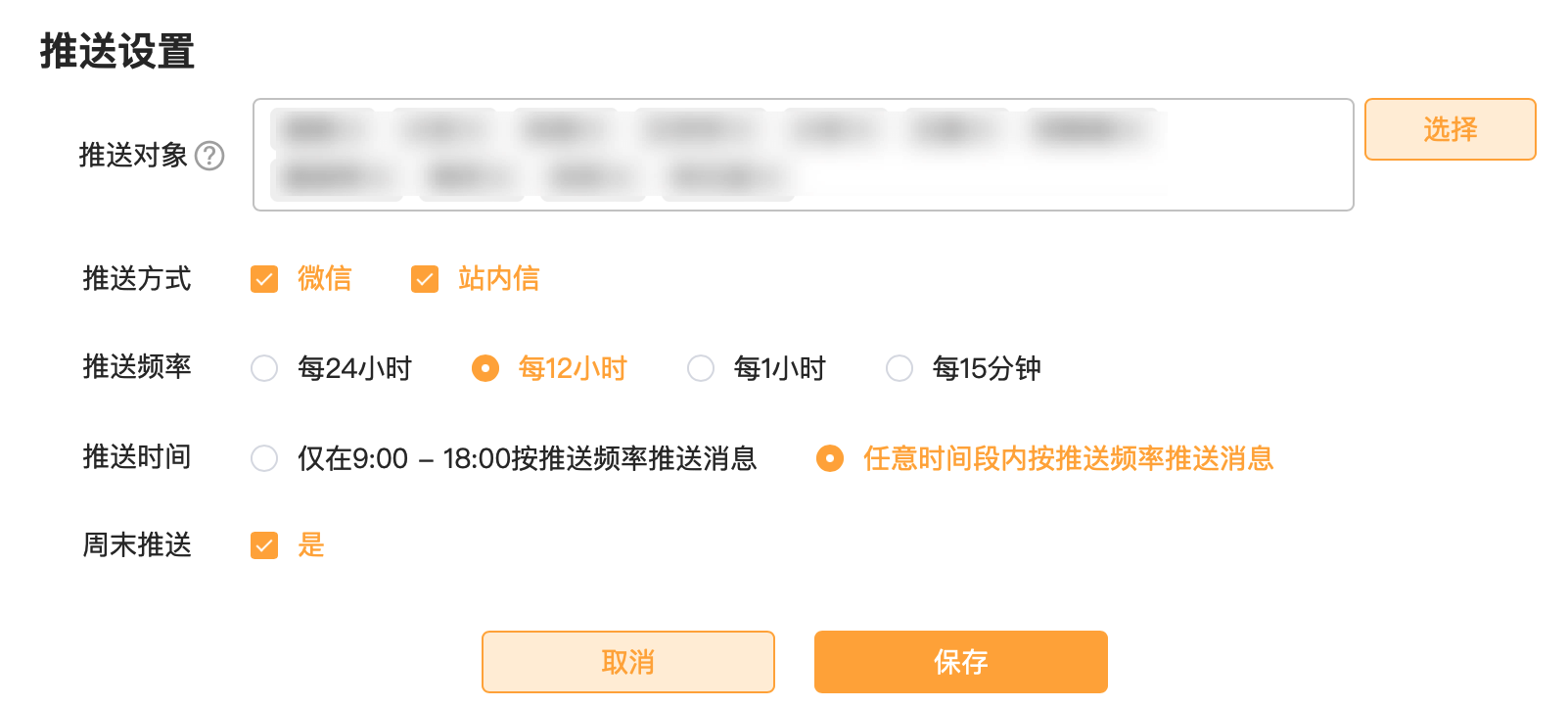Toggle the 周末推送 是 checkbox
The width and height of the screenshot is (1568, 707).
click(x=264, y=545)
